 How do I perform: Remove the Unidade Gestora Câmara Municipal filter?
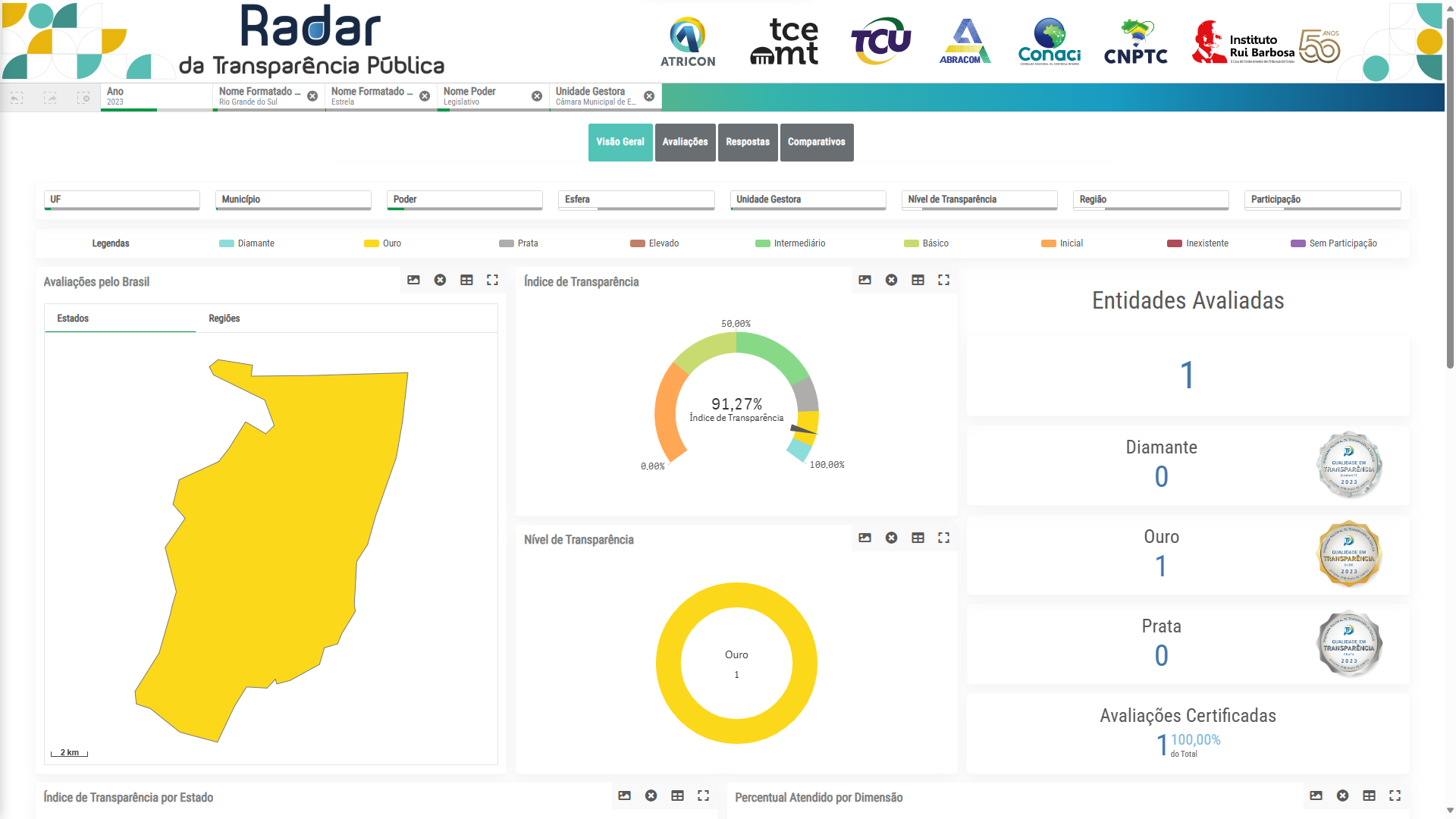(649, 96)
